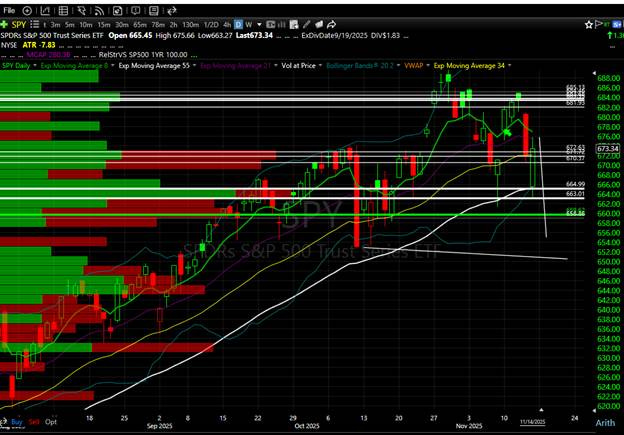Image resolution: width=624 pixels, height=435 pixels.
Task: Click the green 658.86 horizontal level label
Action: click(x=575, y=214)
